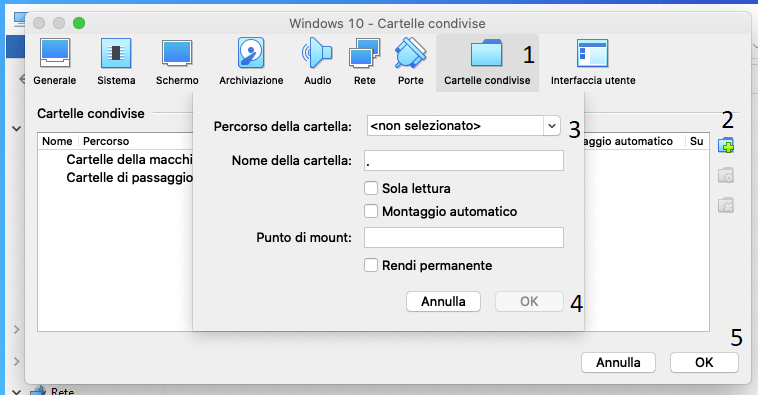Select the Cartelle condivise section

tap(487, 62)
